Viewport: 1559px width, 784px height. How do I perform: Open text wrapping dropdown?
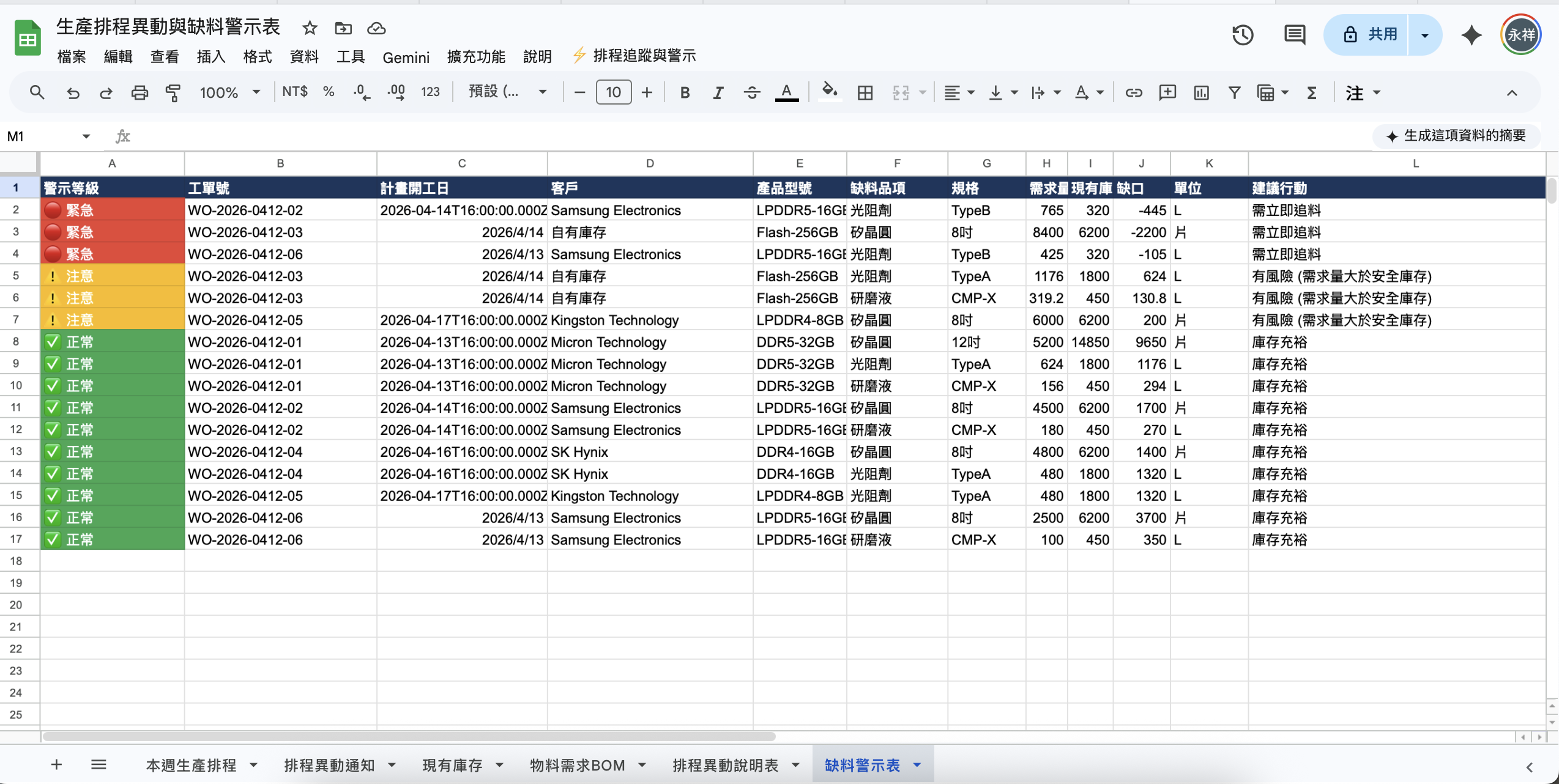[1045, 92]
